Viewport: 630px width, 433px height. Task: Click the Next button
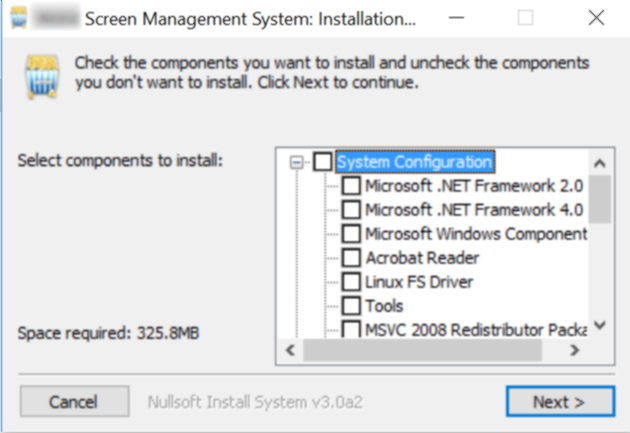click(x=560, y=402)
